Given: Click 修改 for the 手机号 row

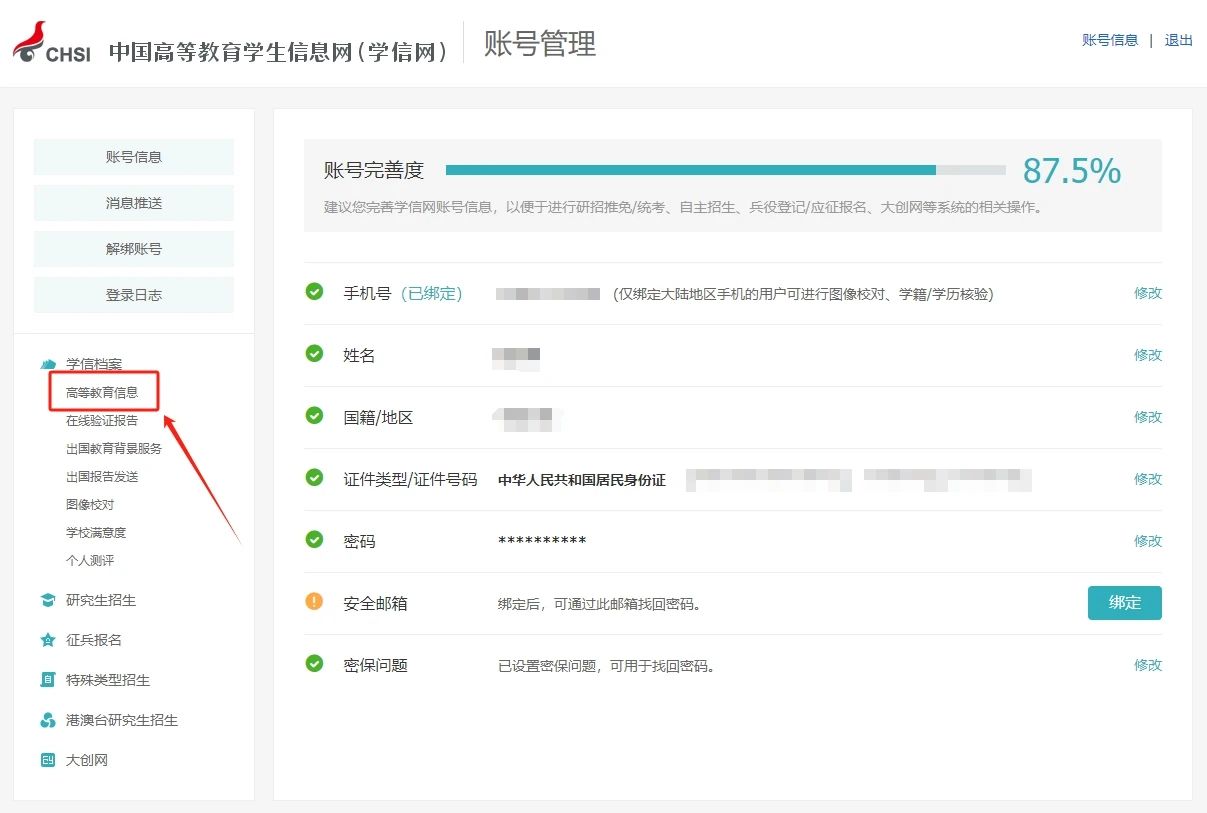Looking at the screenshot, I should click(x=1148, y=293).
